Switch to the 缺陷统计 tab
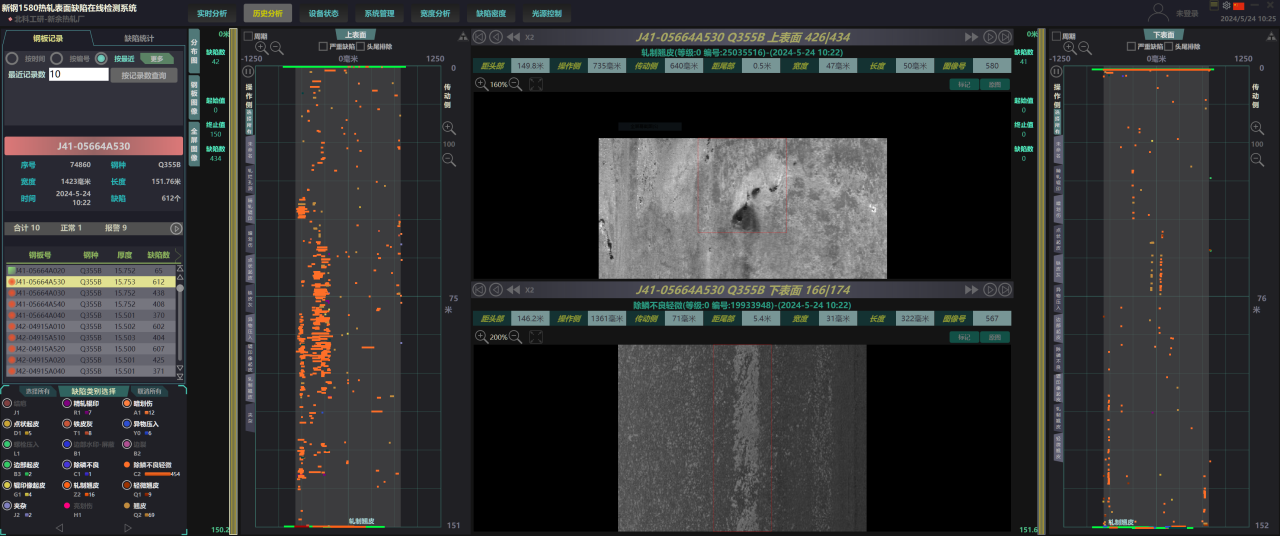 tap(138, 38)
